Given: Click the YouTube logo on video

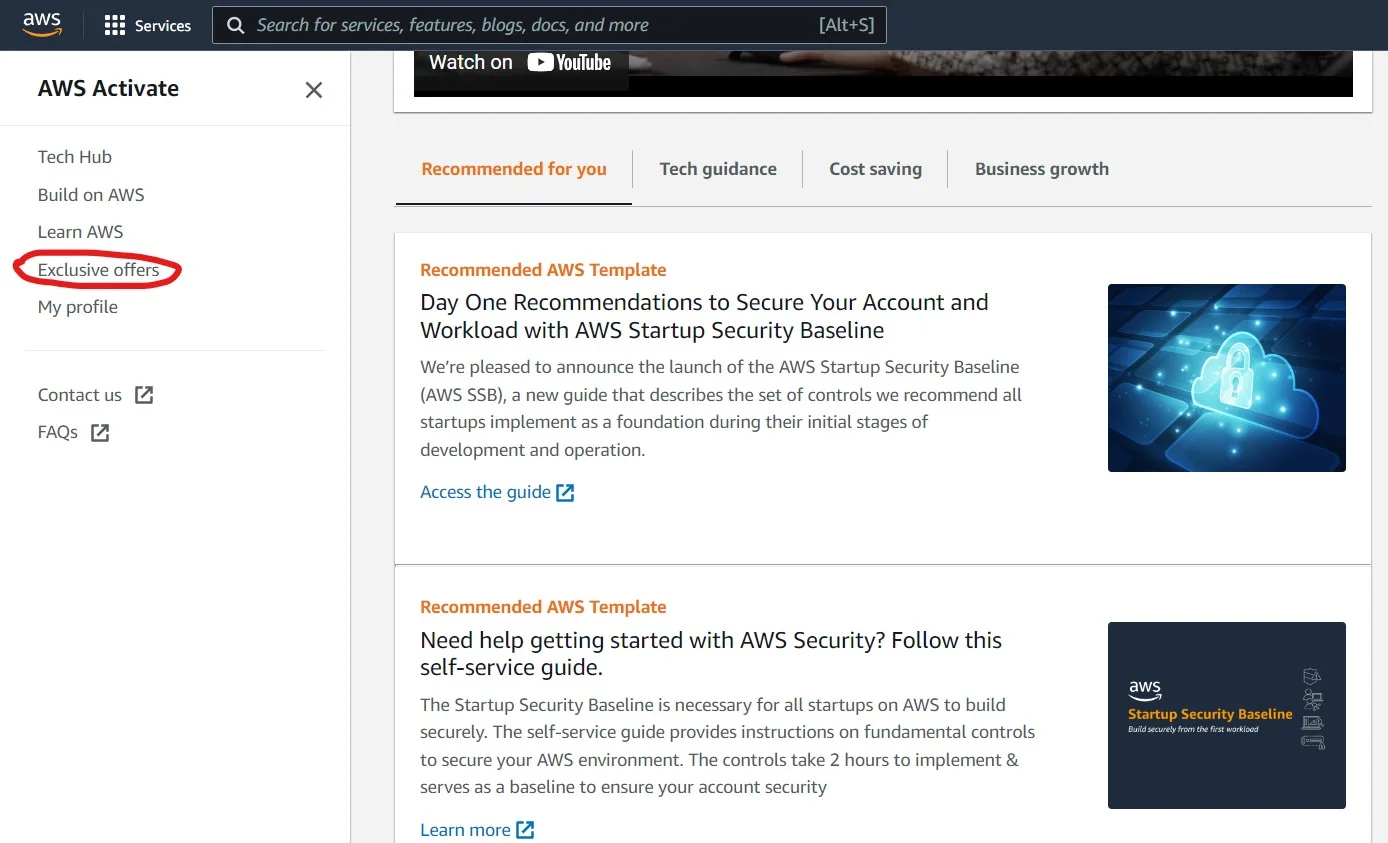Looking at the screenshot, I should (x=569, y=63).
